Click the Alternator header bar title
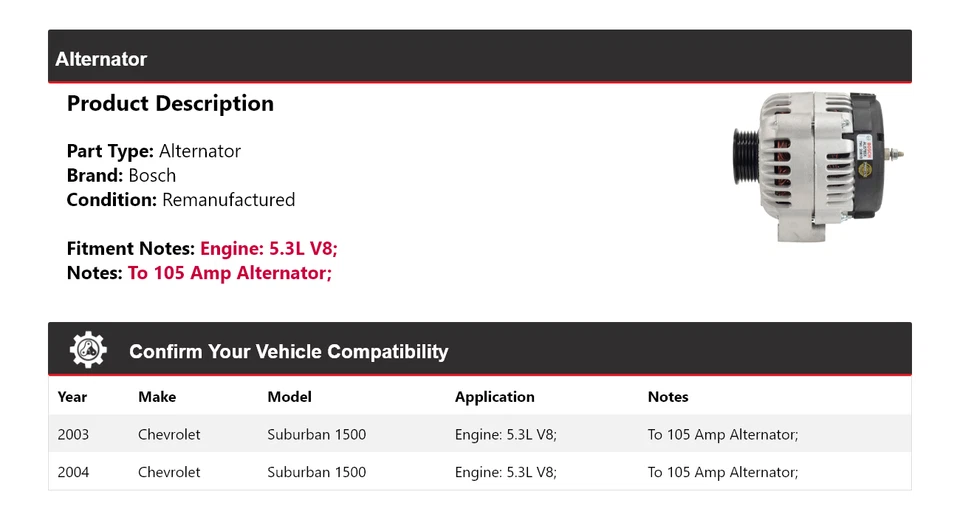Image resolution: width=960 pixels, height=520 pixels. pyautogui.click(x=101, y=59)
